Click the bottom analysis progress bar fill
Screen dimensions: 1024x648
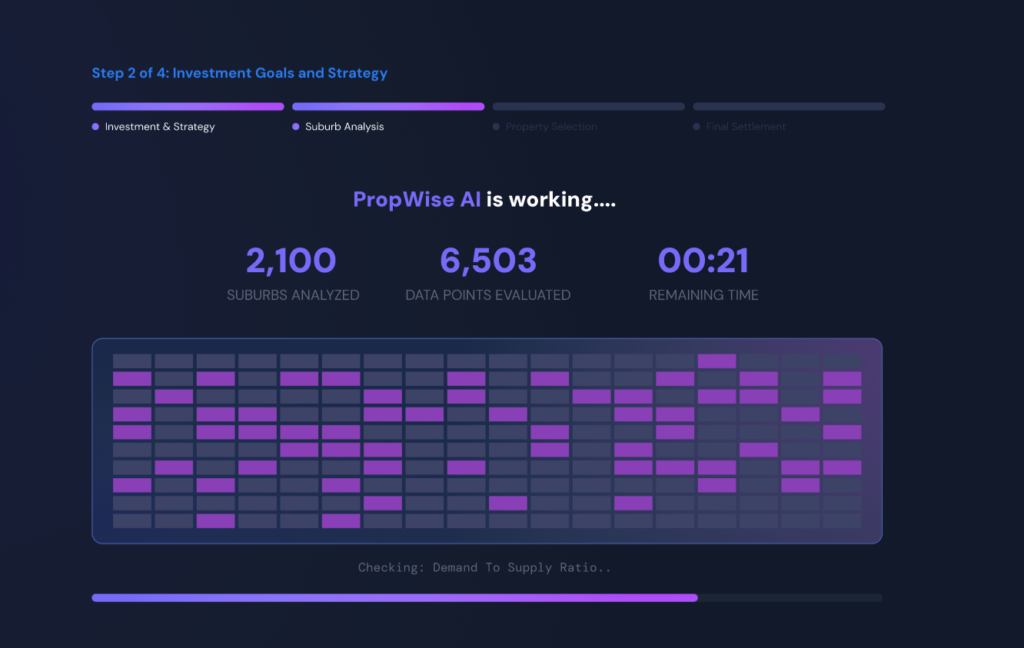pos(394,598)
